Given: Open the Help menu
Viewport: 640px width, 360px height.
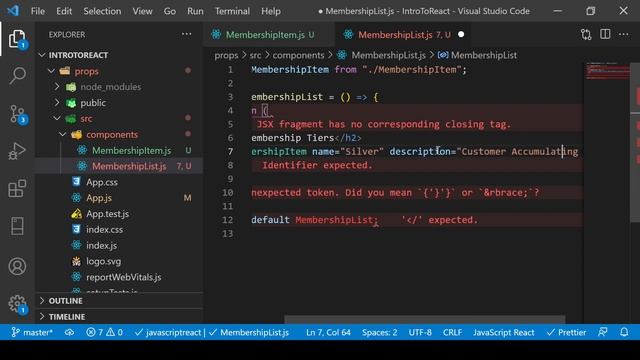Looking at the screenshot, I should pyautogui.click(x=271, y=11).
